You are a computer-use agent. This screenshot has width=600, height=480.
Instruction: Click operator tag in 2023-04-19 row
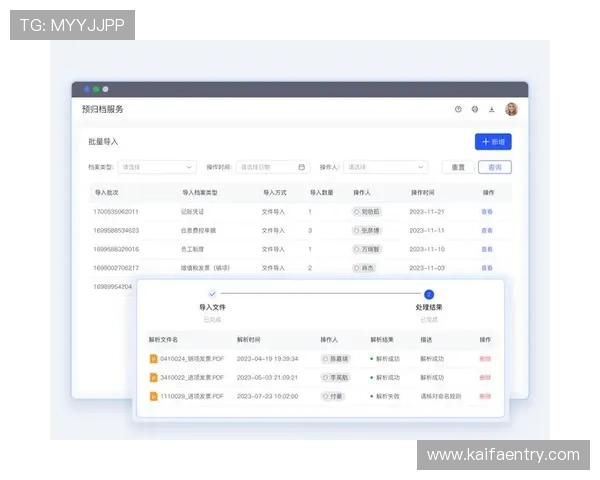tap(336, 359)
